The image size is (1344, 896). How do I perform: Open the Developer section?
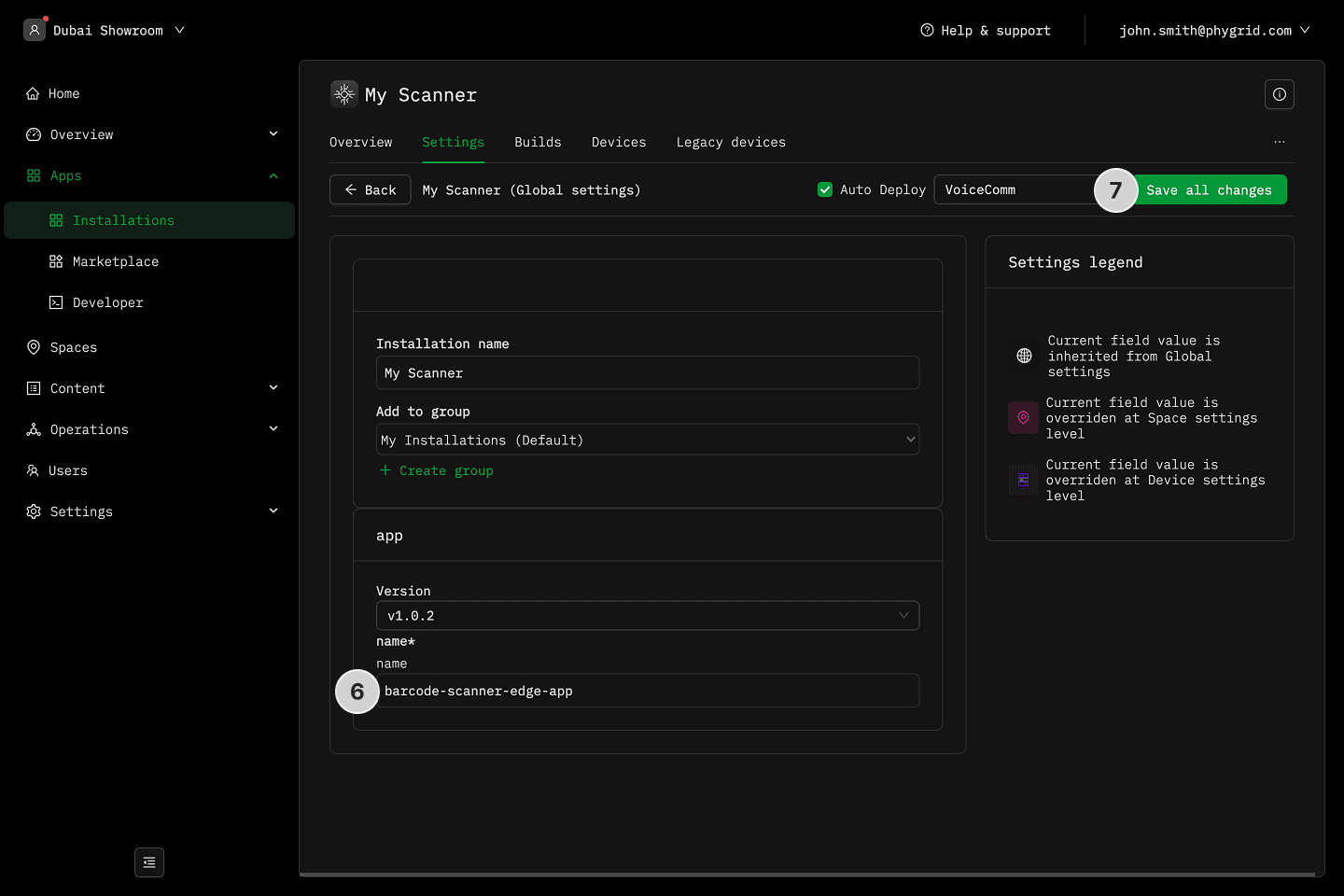pyautogui.click(x=107, y=302)
